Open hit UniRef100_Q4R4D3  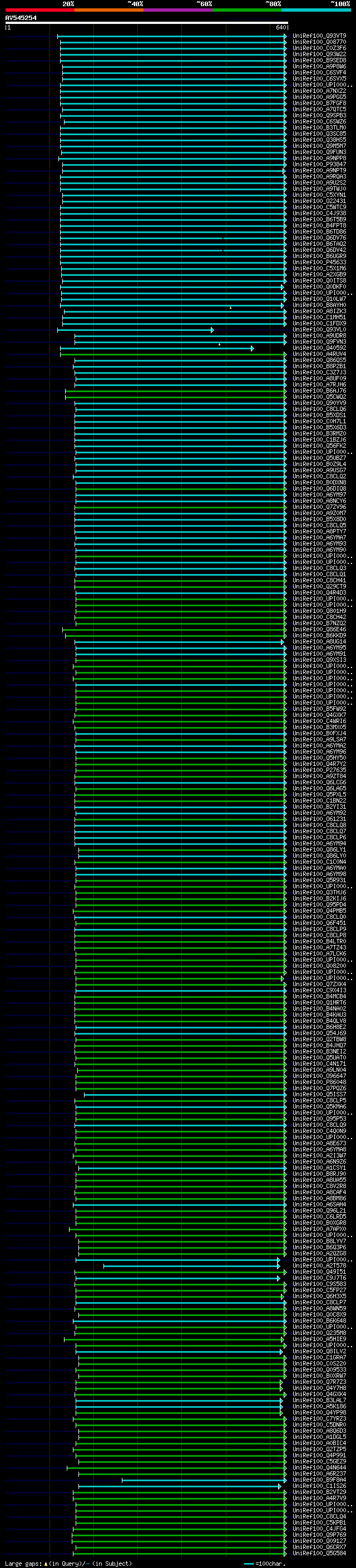(319, 592)
